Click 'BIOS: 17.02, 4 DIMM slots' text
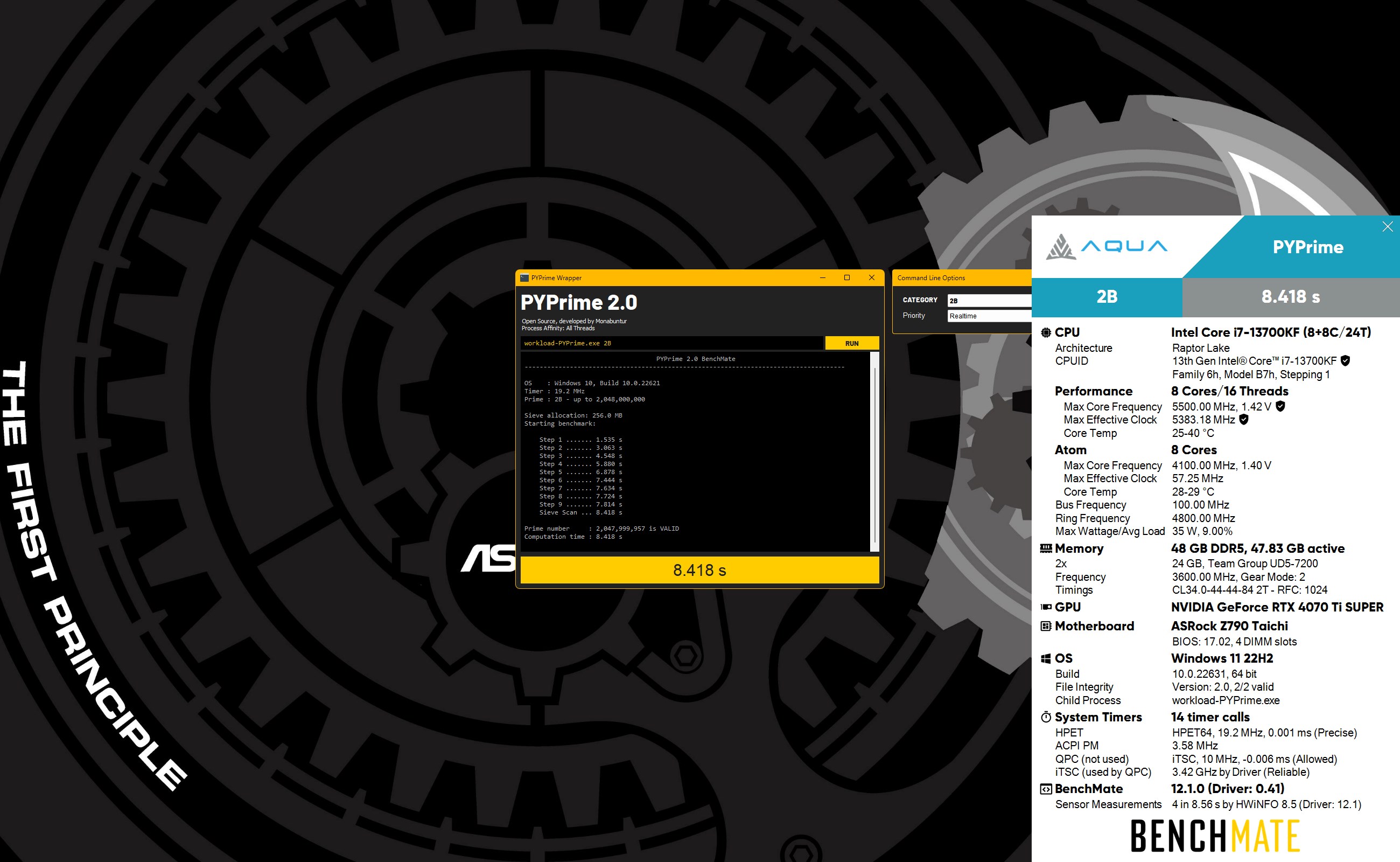The width and height of the screenshot is (1400, 862). tap(1234, 641)
